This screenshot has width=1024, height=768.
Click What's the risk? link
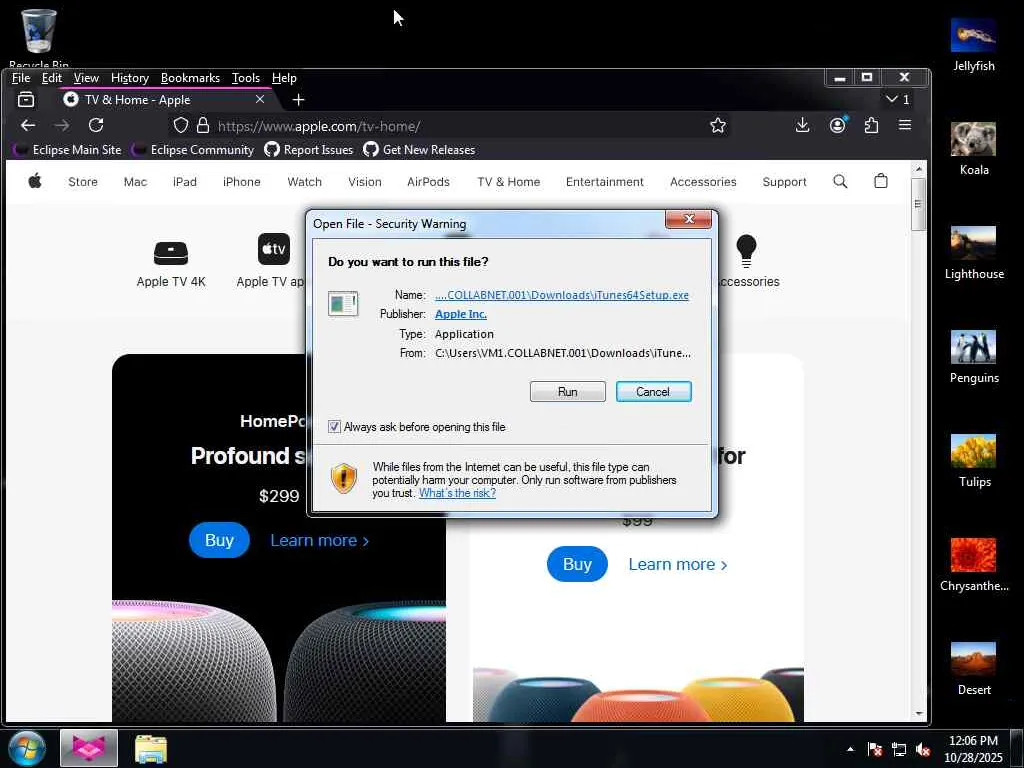pos(457,493)
